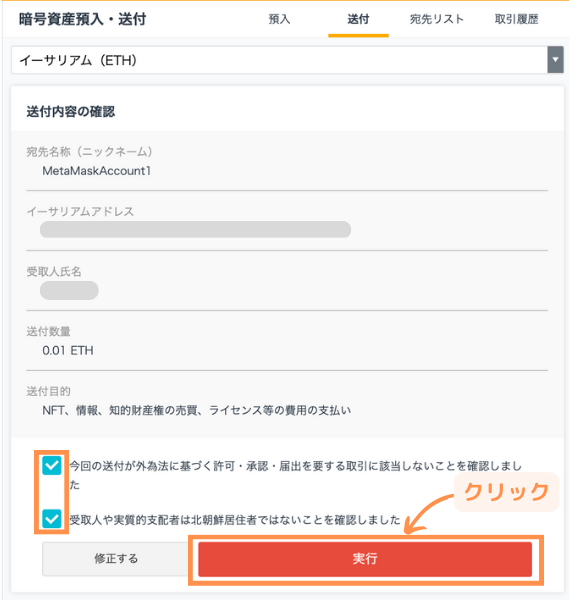Image resolution: width=577 pixels, height=600 pixels.
Task: Toggle the 北朝鮮居住者 confirmation checkbox
Action: pos(52,519)
